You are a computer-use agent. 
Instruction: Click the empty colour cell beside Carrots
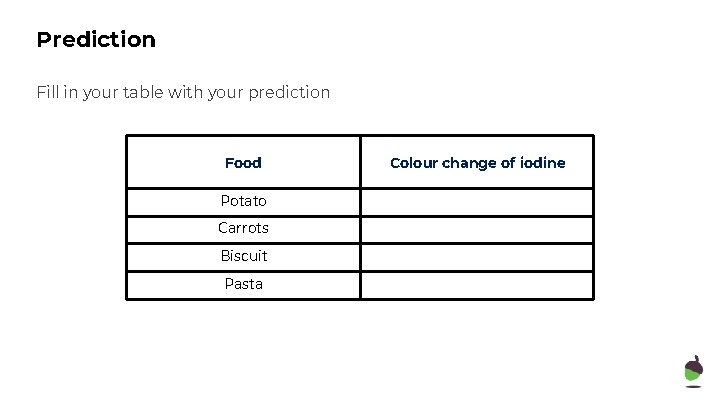[x=477, y=229]
